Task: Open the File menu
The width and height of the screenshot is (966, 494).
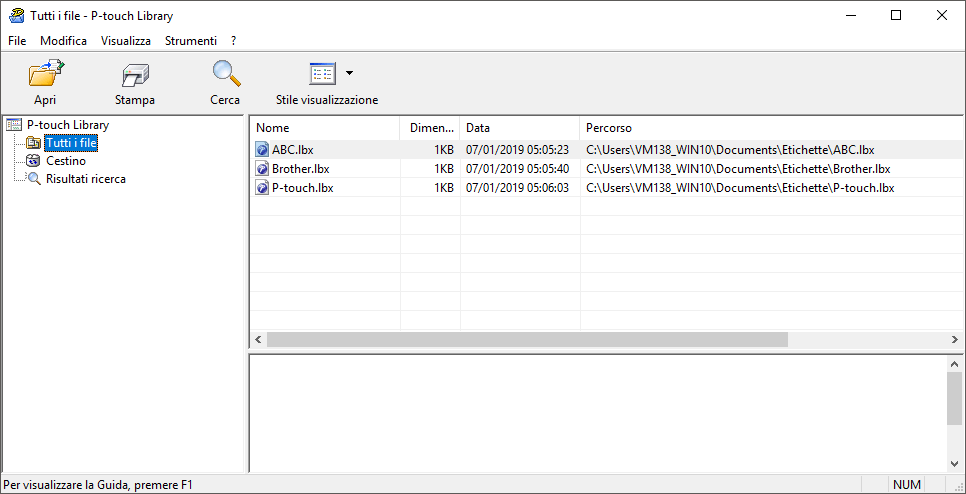Action: point(17,41)
